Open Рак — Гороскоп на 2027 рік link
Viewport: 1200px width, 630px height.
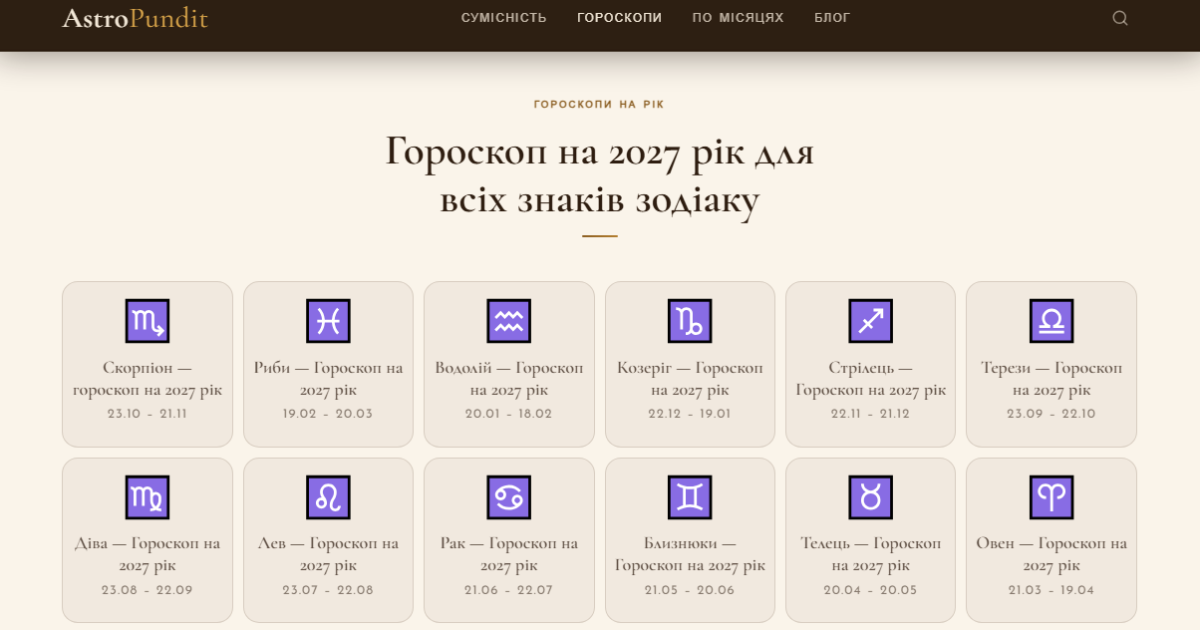(509, 555)
